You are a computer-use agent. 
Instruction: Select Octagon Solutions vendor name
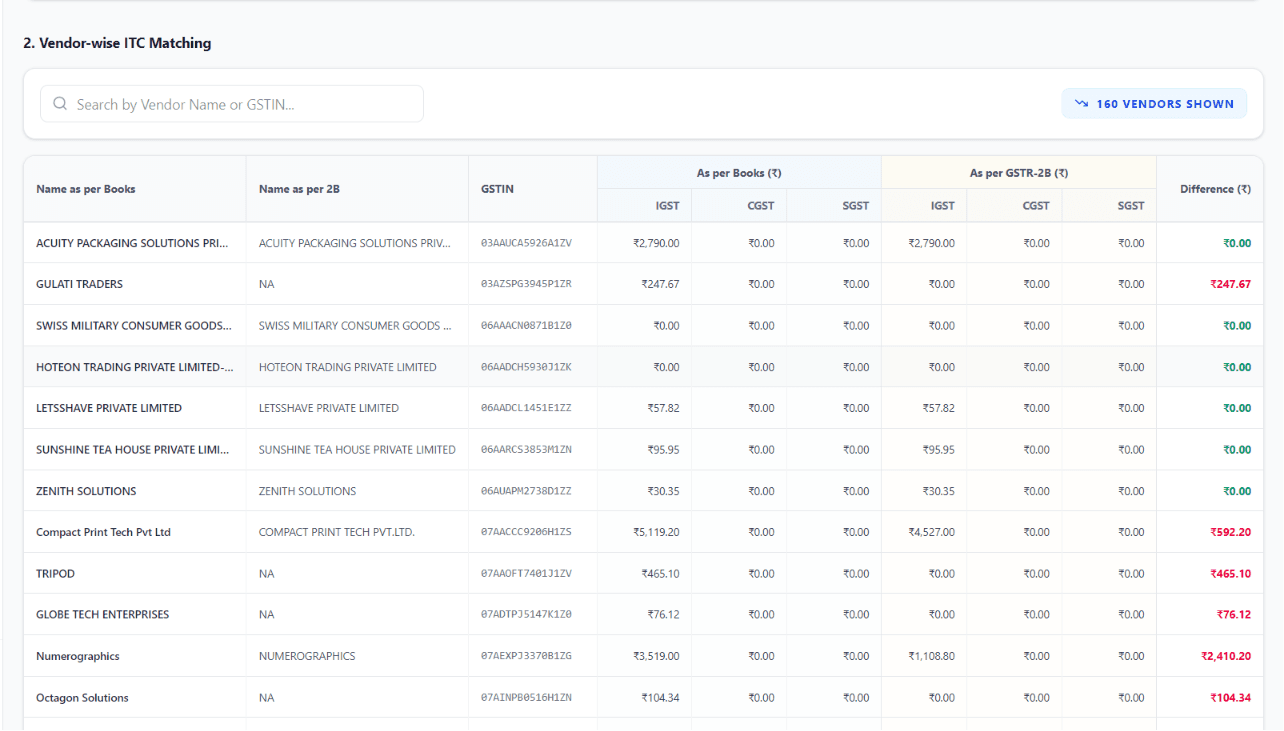point(82,698)
